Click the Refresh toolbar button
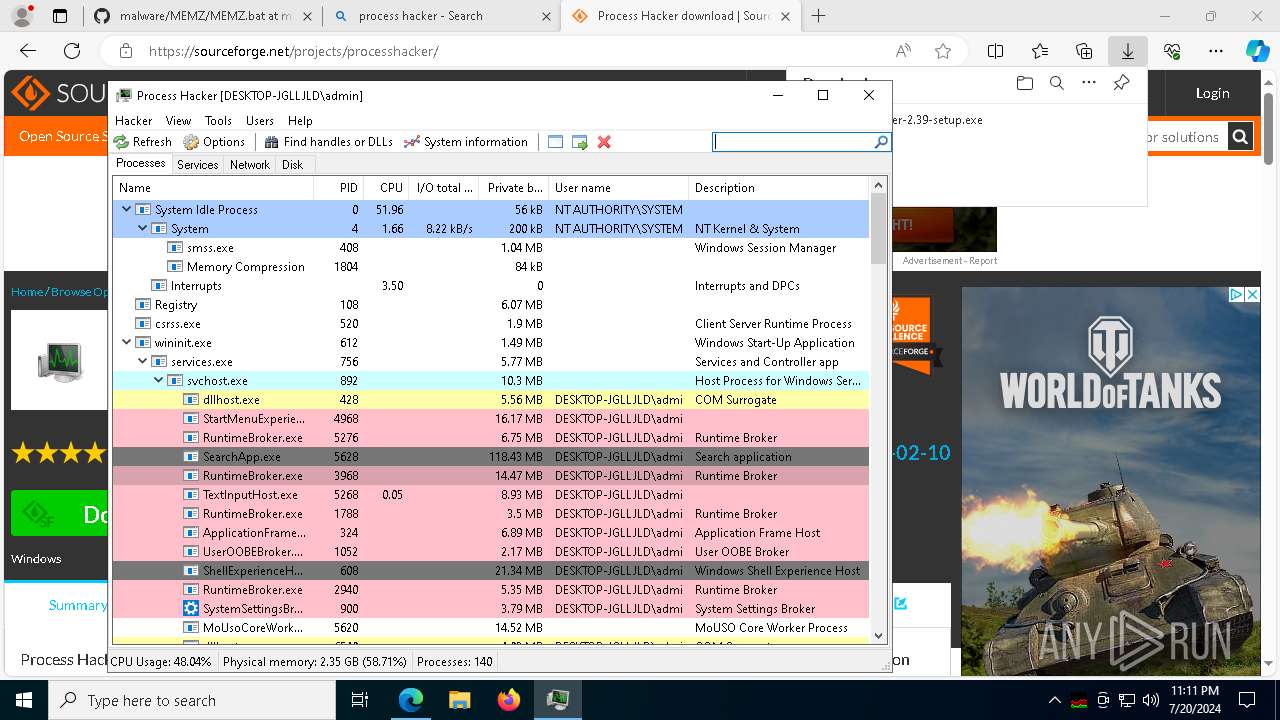The height and width of the screenshot is (720, 1280). [x=143, y=142]
